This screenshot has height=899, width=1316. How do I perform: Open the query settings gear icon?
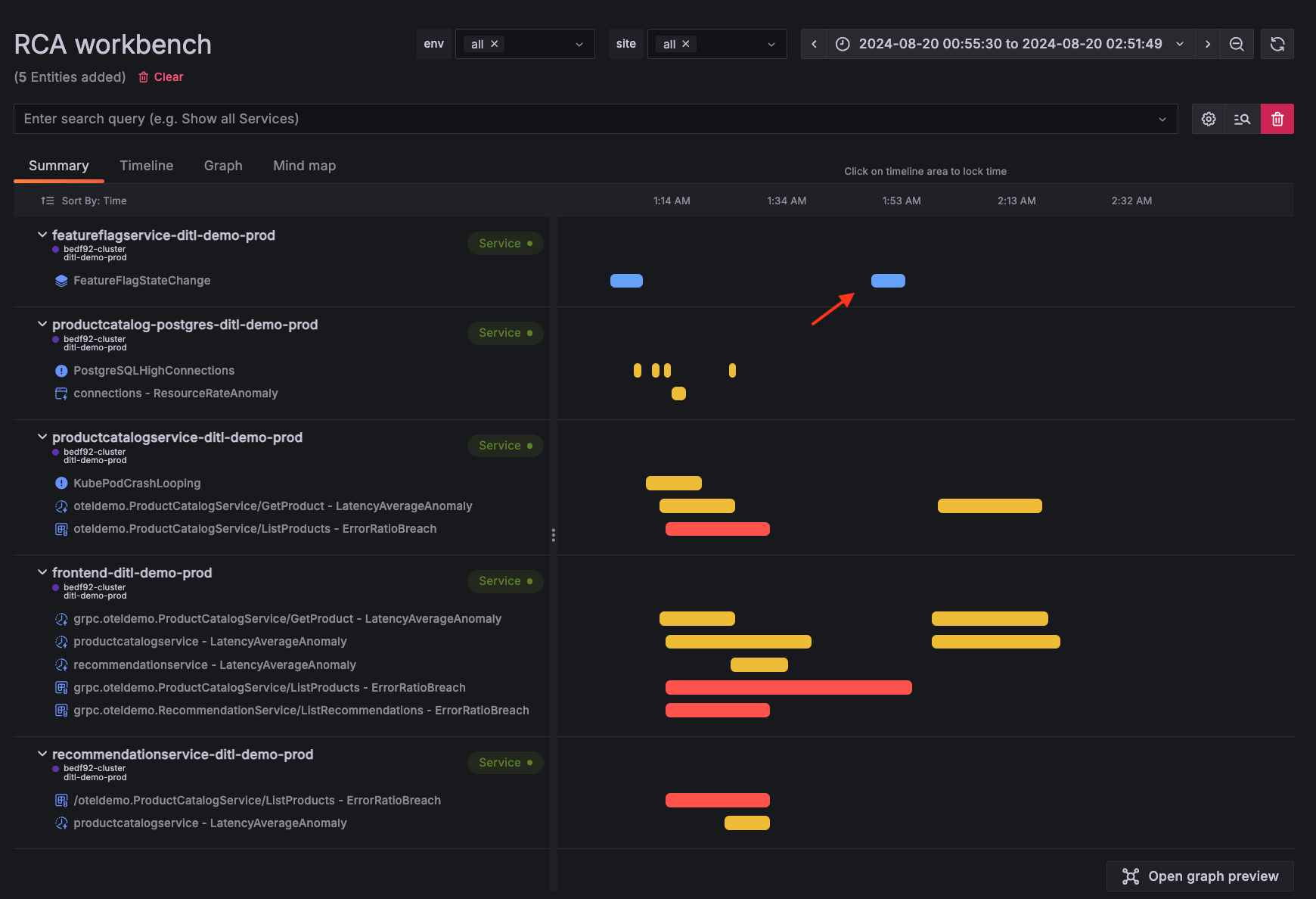1208,119
